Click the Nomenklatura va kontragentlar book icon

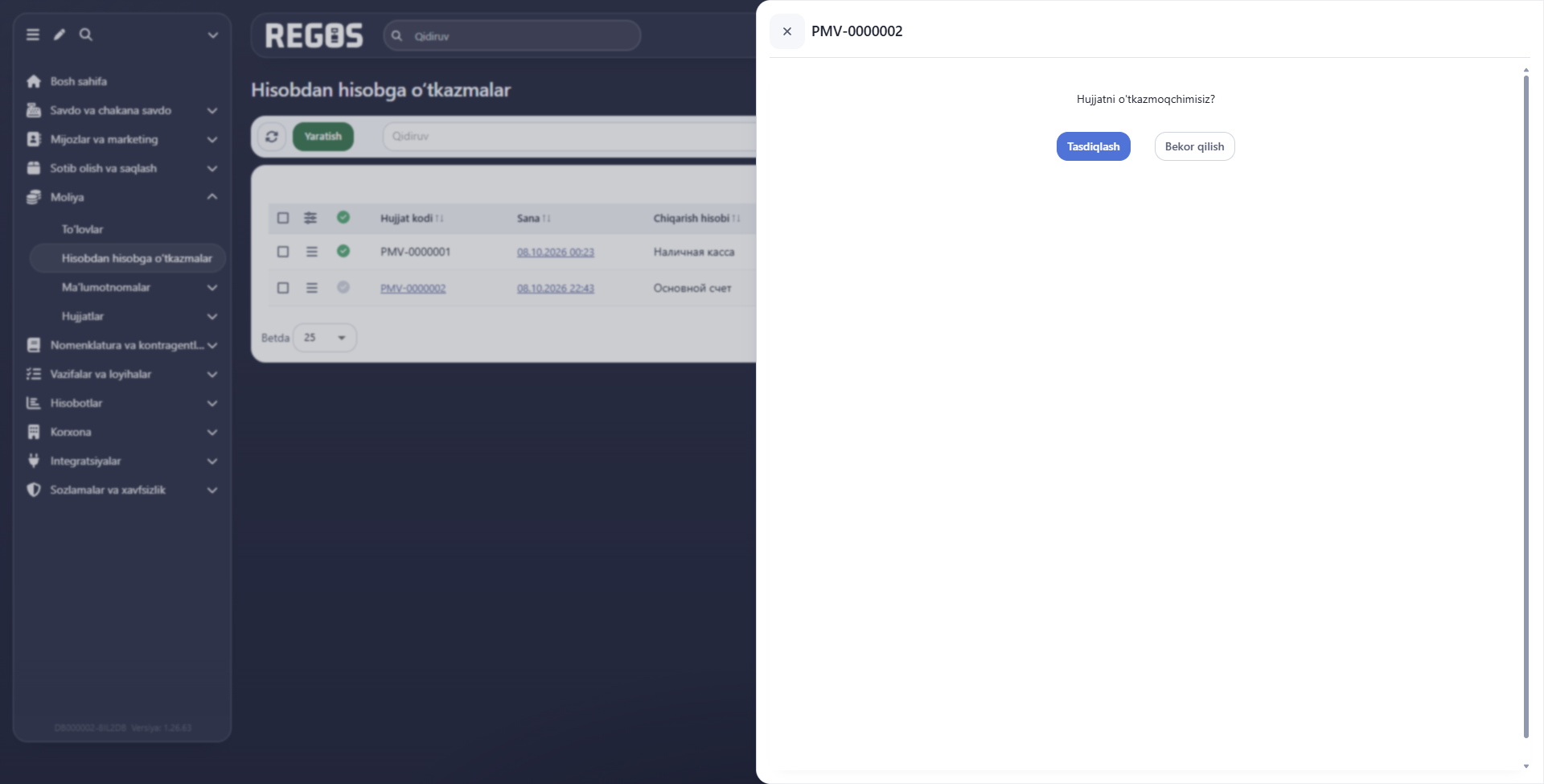(34, 345)
